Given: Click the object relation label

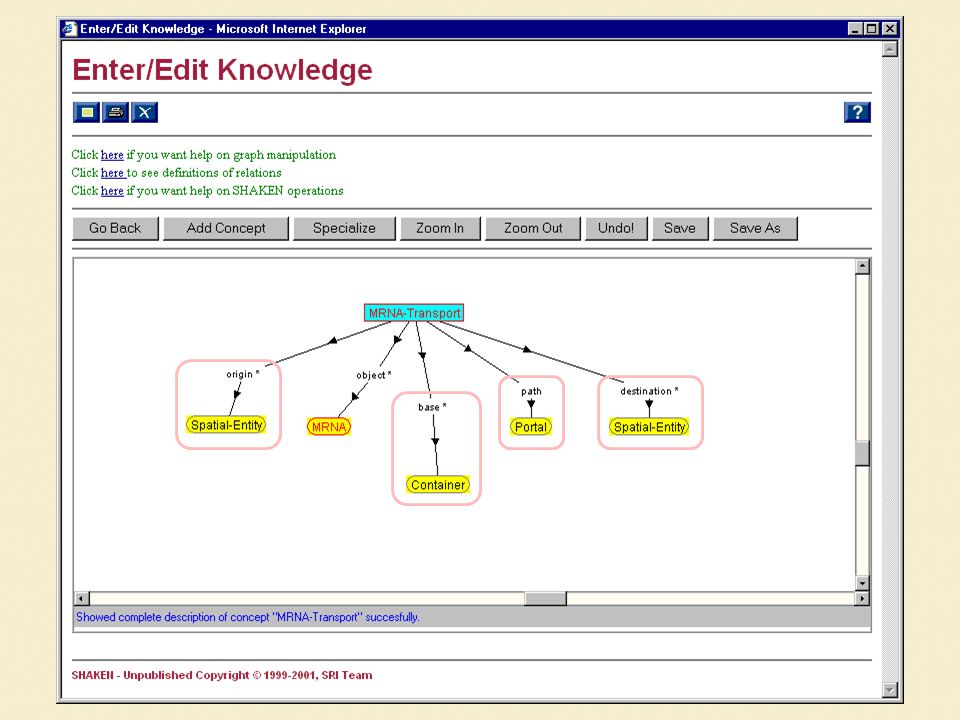Looking at the screenshot, I should coord(373,375).
